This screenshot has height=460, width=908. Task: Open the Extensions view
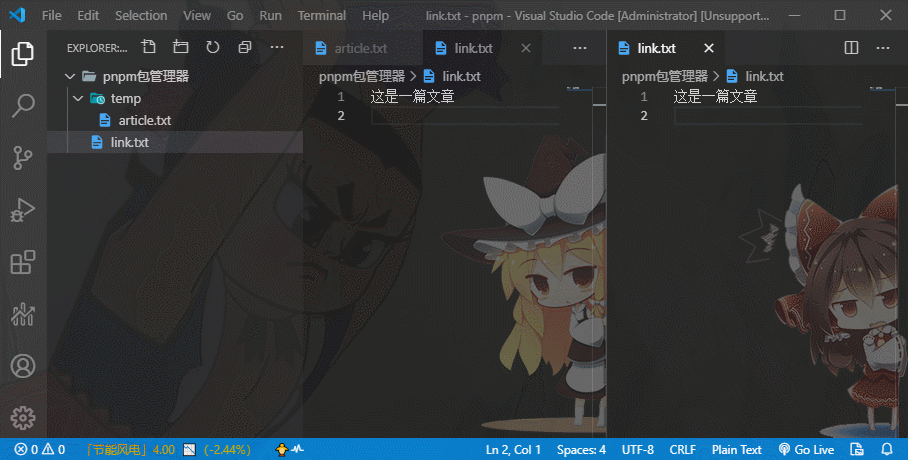click(x=23, y=262)
